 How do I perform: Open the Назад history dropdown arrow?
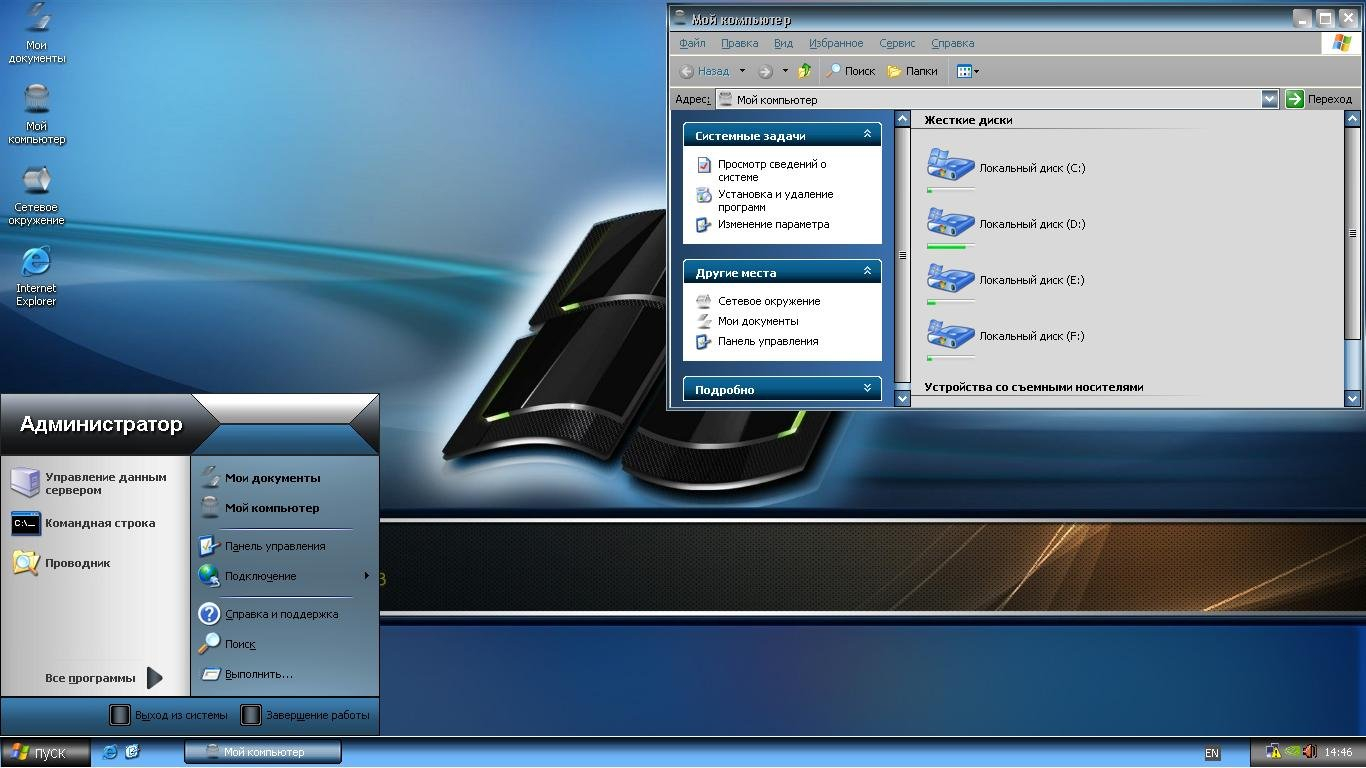coord(742,71)
